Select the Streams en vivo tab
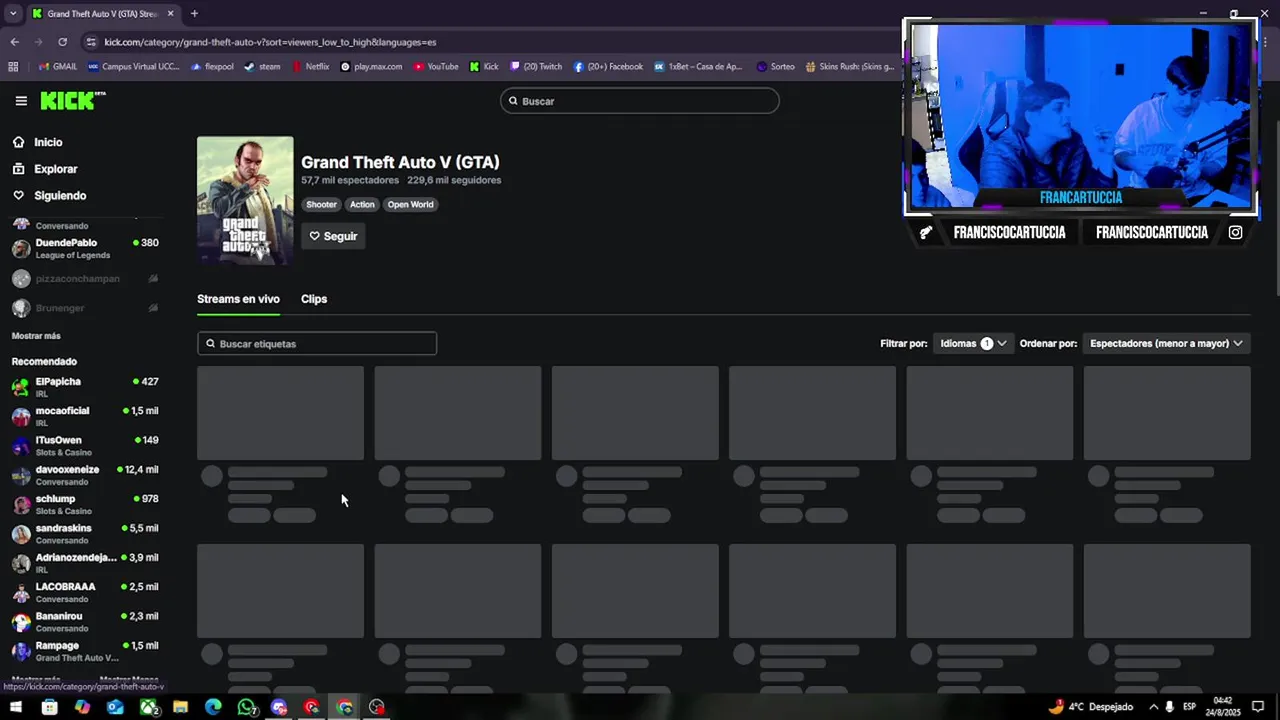 pyautogui.click(x=238, y=299)
